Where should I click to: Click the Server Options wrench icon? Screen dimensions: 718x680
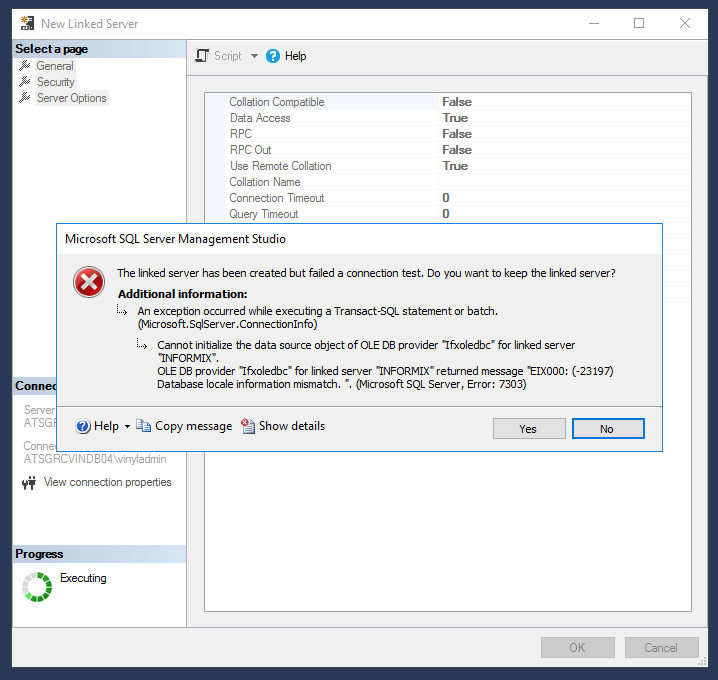(26, 98)
